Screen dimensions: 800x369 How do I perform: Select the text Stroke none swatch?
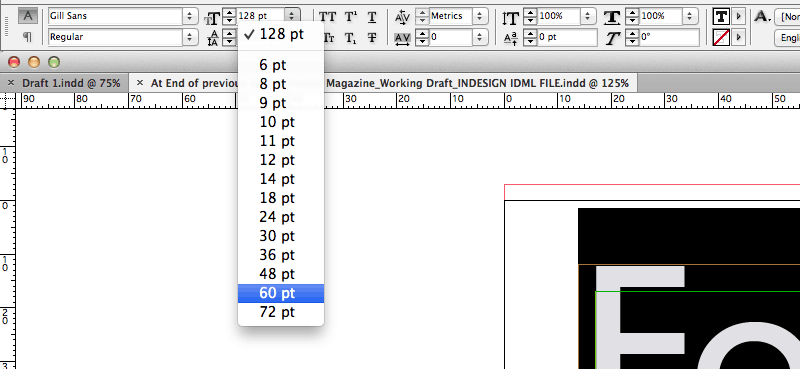[x=721, y=37]
